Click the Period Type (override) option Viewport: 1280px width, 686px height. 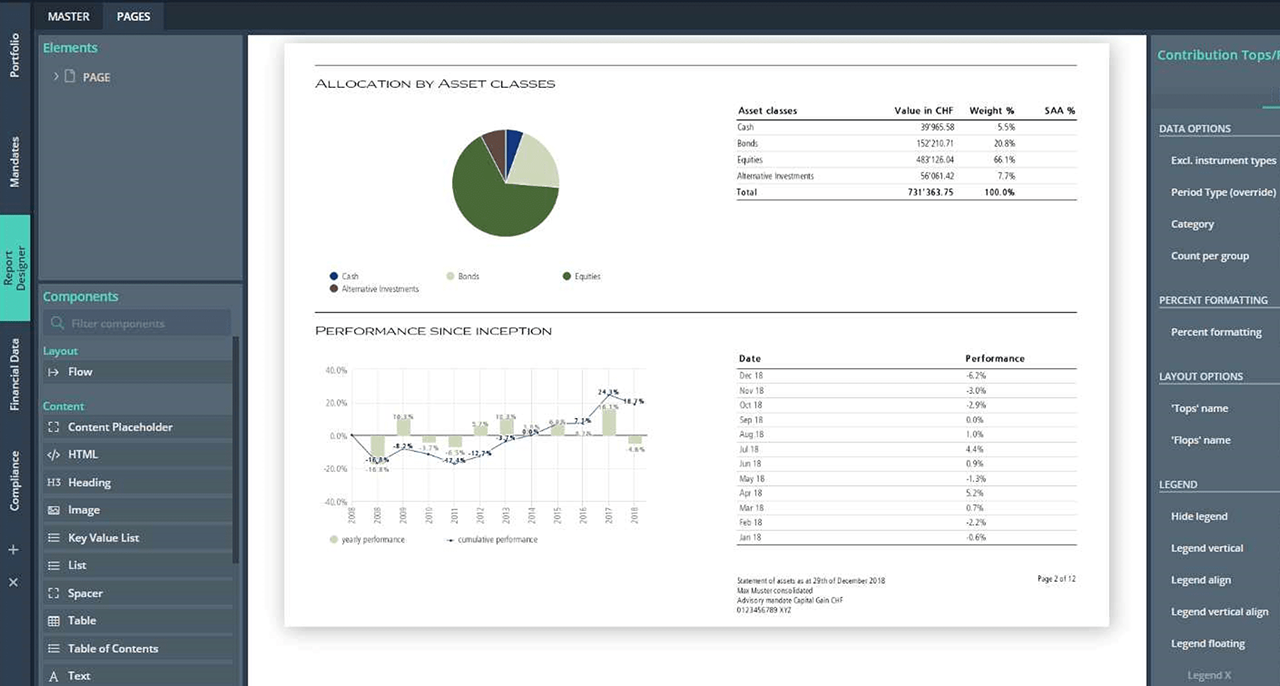(1223, 192)
